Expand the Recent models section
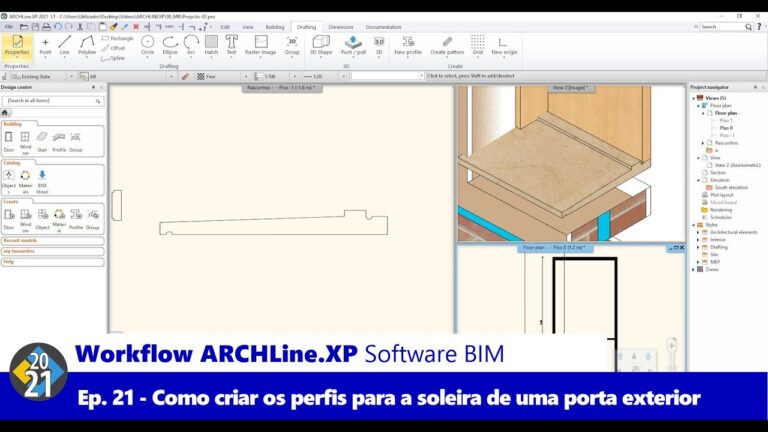768x432 pixels. (x=52, y=240)
